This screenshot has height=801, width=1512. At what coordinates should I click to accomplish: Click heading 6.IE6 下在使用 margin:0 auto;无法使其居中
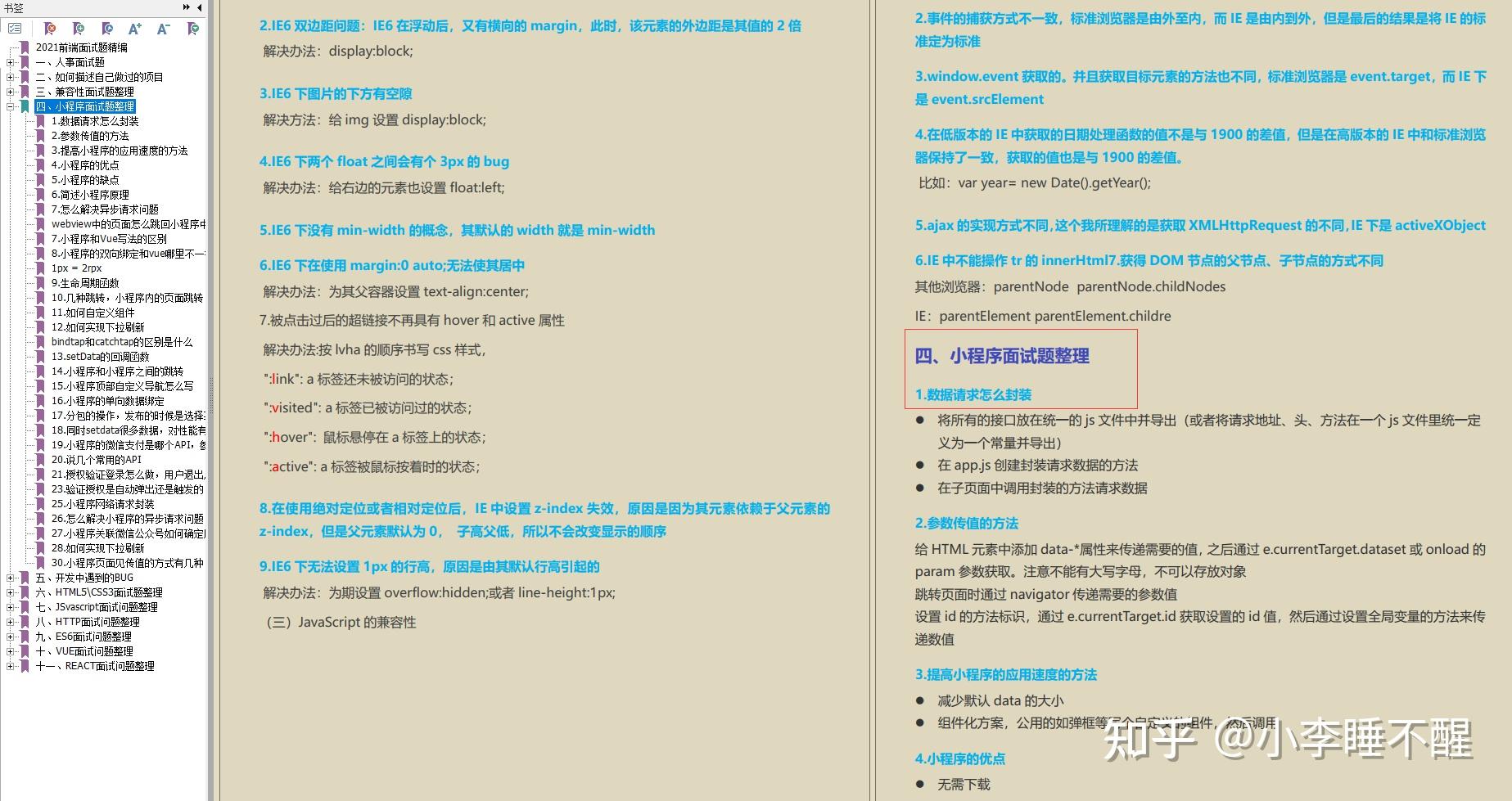coord(392,266)
